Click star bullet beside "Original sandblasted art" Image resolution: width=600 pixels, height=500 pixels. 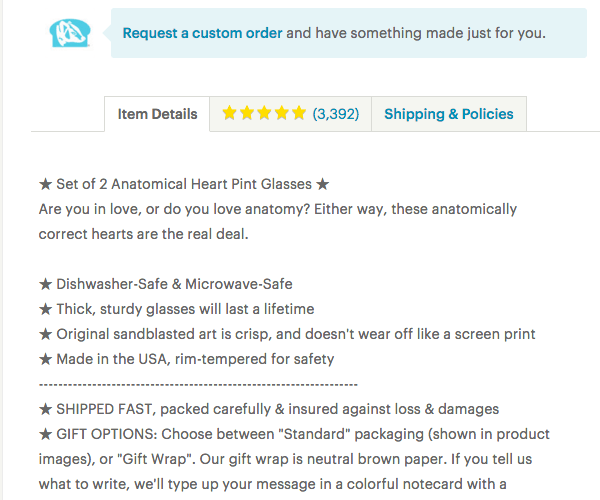coord(46,334)
